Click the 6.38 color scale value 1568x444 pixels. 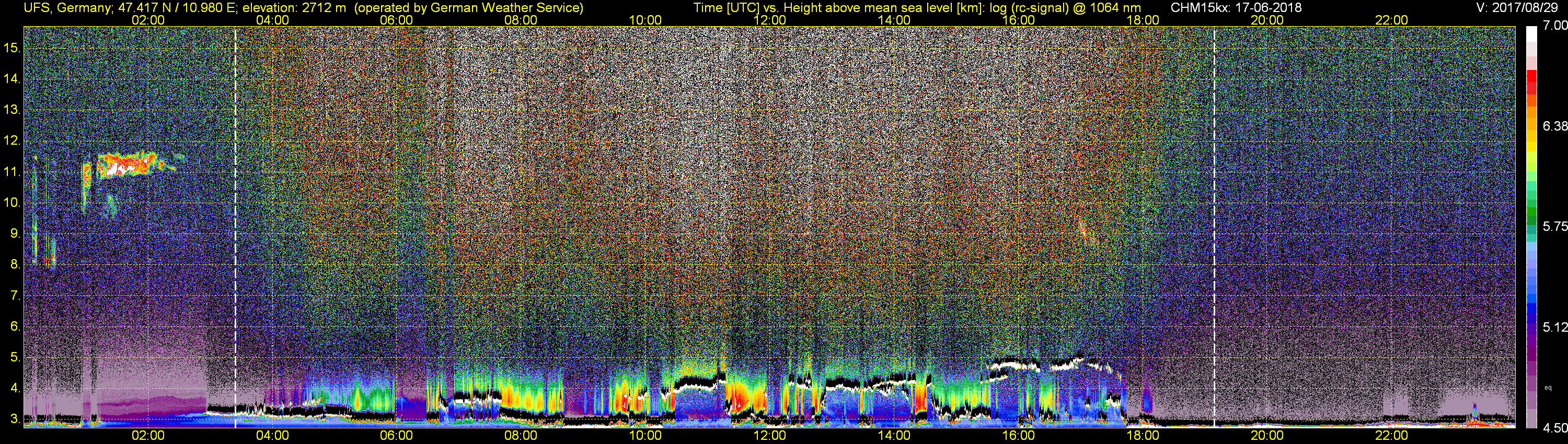tap(1555, 126)
